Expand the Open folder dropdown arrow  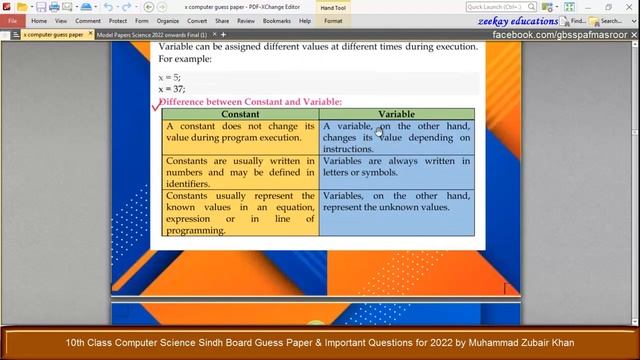[x=32, y=7]
